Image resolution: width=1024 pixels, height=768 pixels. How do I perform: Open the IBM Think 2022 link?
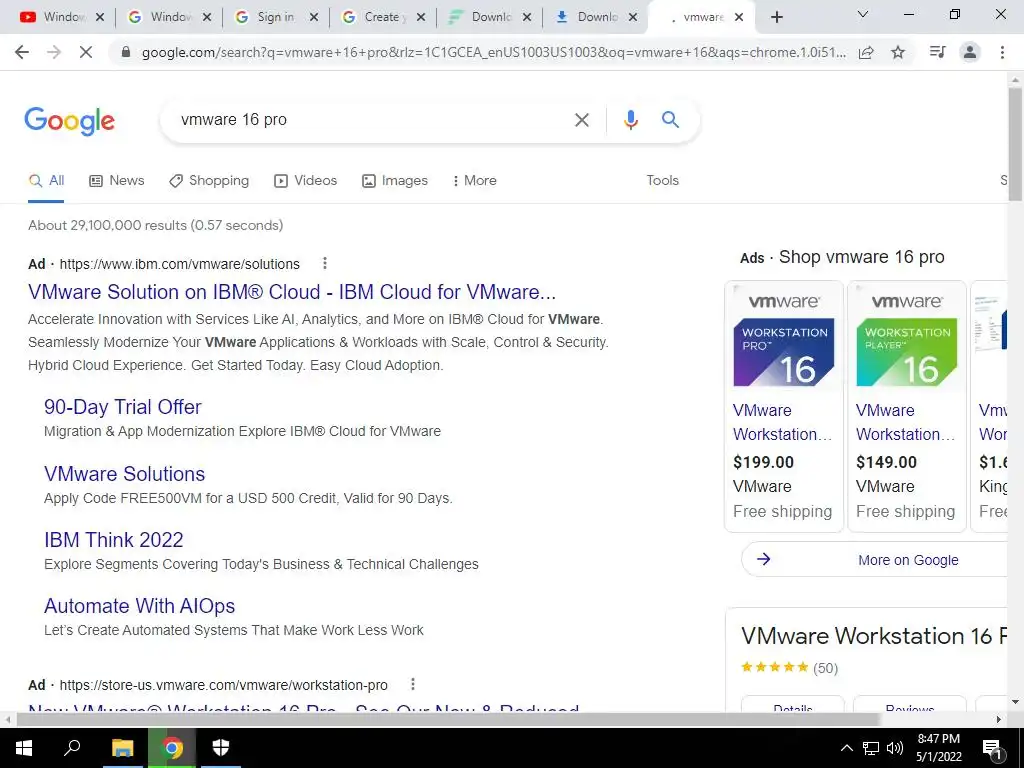coord(114,539)
